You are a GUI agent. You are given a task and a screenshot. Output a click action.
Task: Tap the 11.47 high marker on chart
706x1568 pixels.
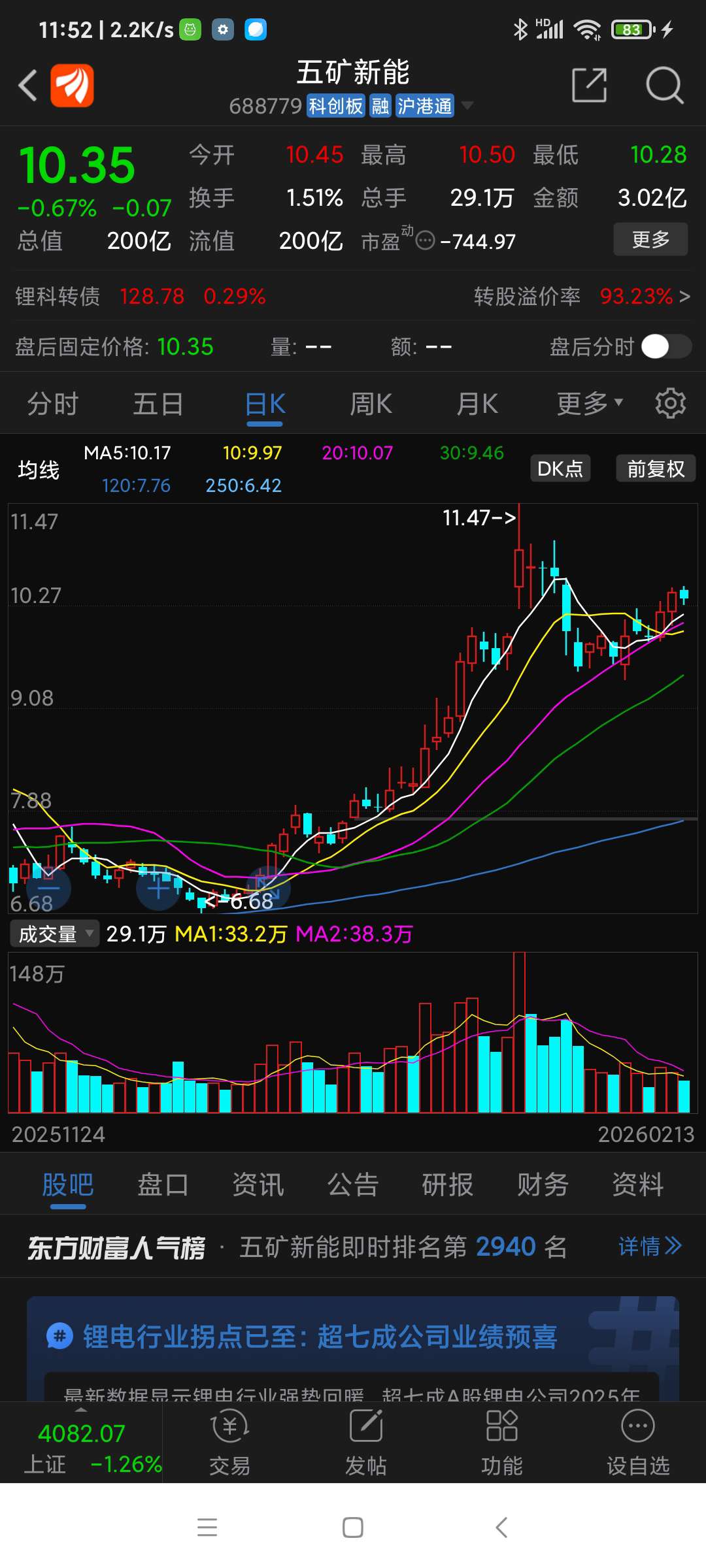pos(479,517)
